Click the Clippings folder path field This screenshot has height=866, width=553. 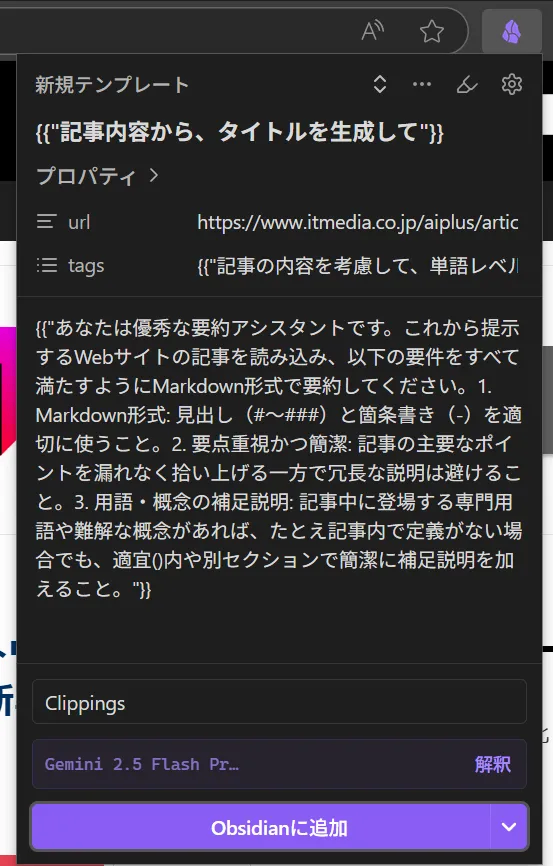[280, 702]
